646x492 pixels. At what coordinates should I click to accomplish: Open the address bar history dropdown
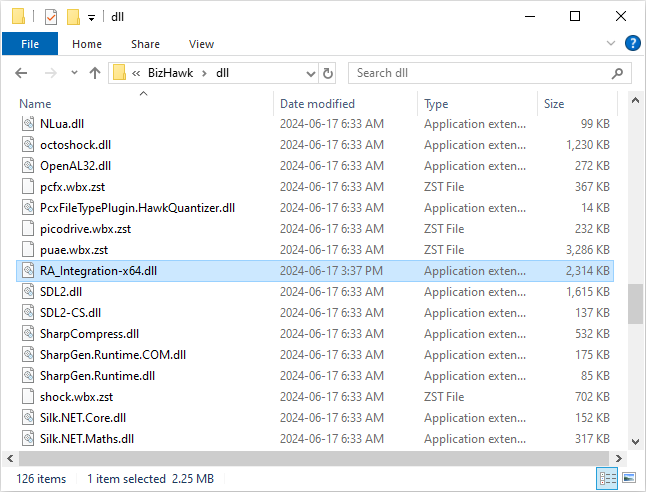[311, 73]
